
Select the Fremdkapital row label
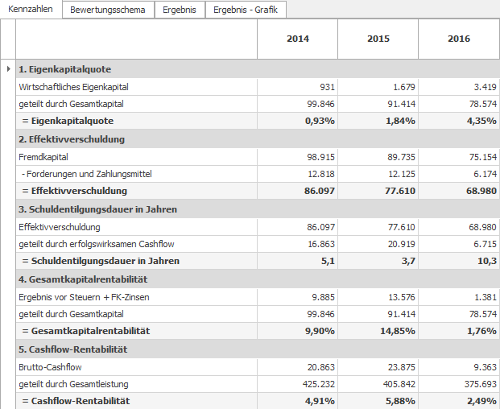[43, 157]
